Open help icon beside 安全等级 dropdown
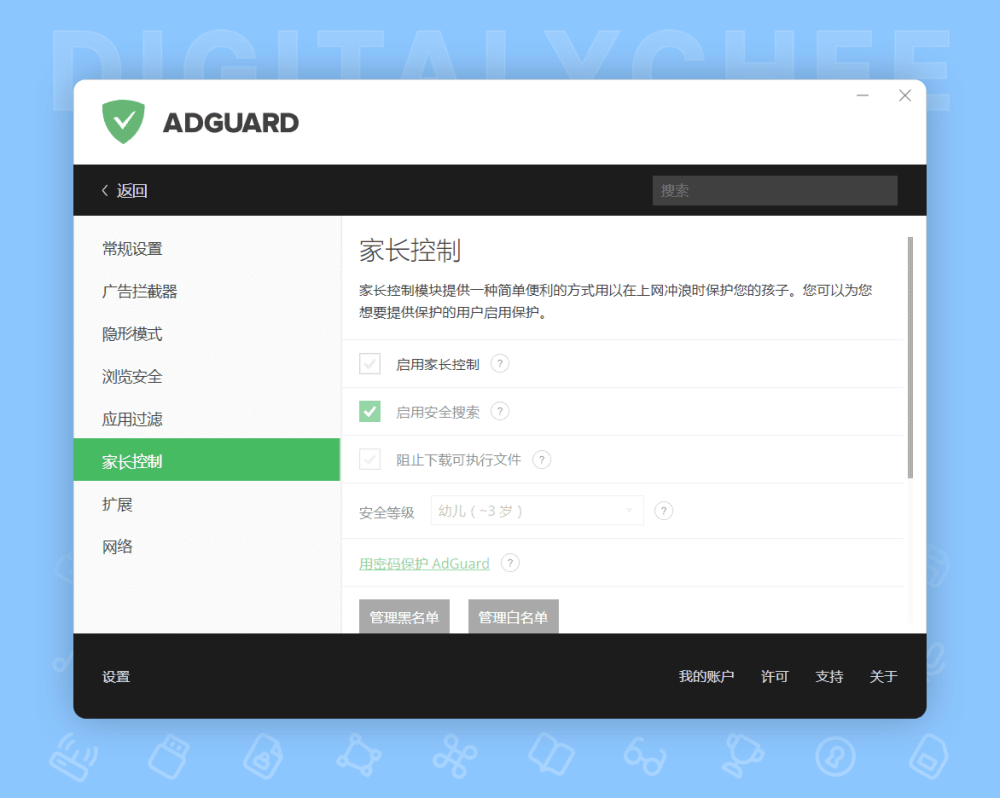 tap(663, 511)
